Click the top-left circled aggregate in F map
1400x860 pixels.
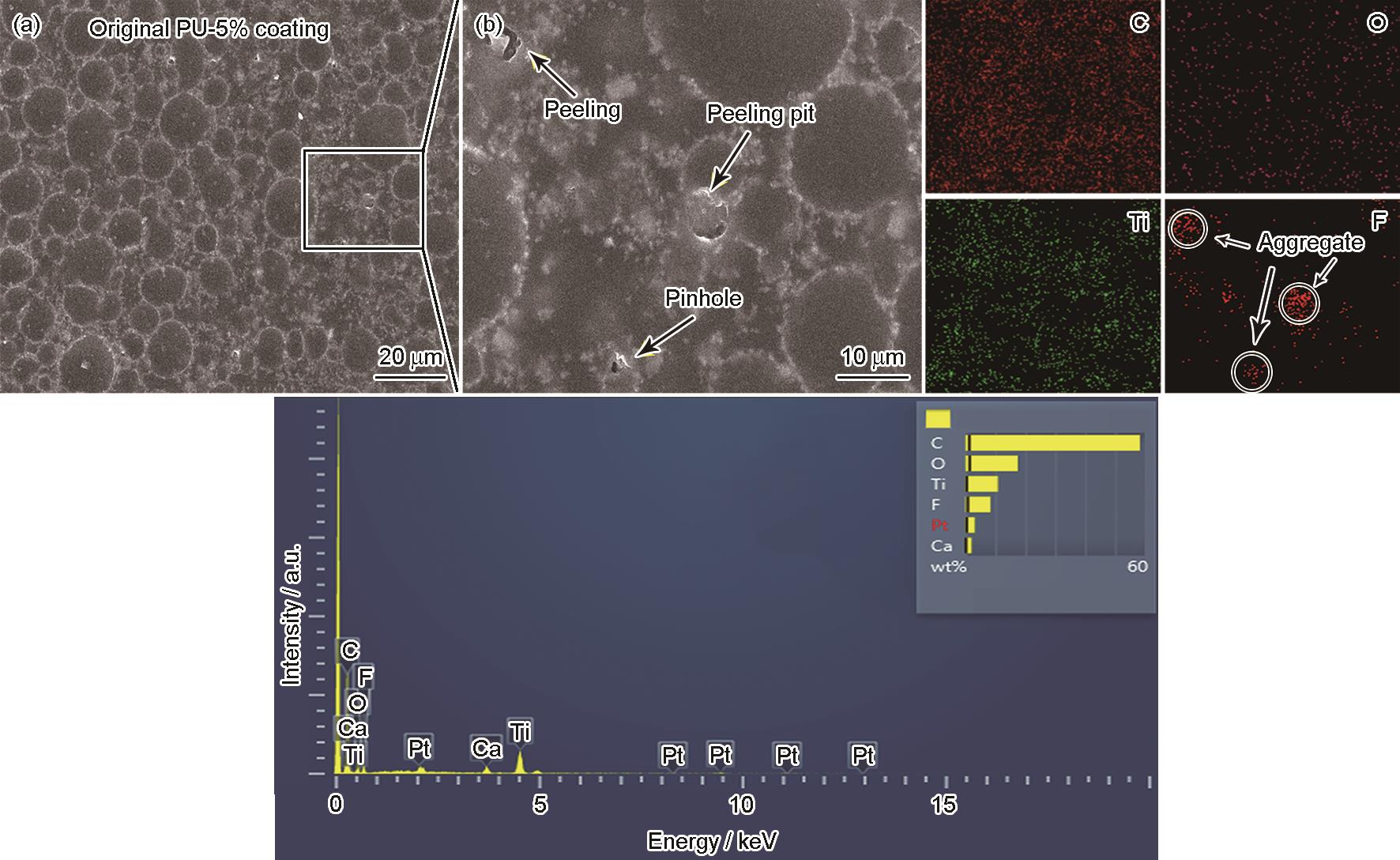pyautogui.click(x=1187, y=228)
